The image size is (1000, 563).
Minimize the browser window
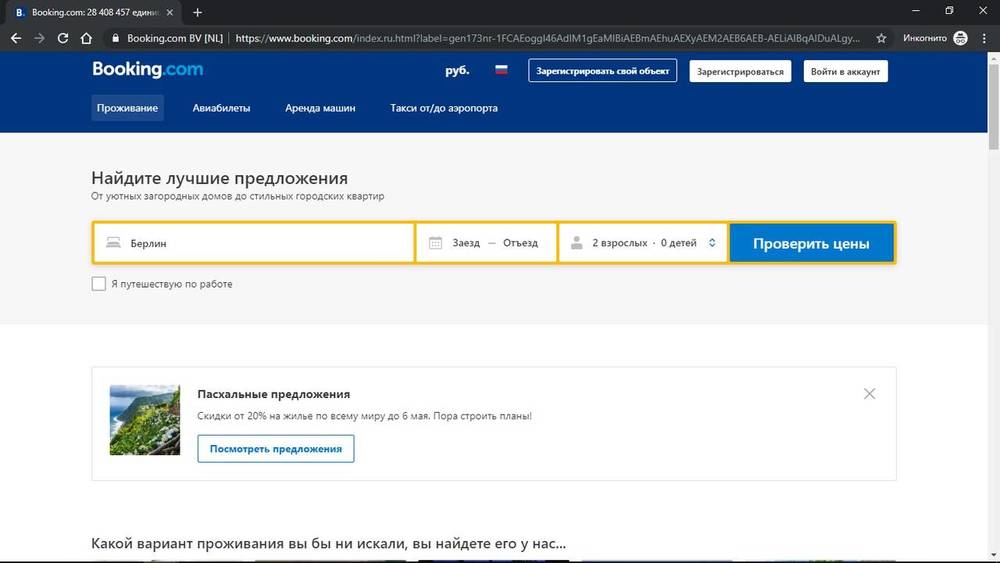tap(916, 11)
